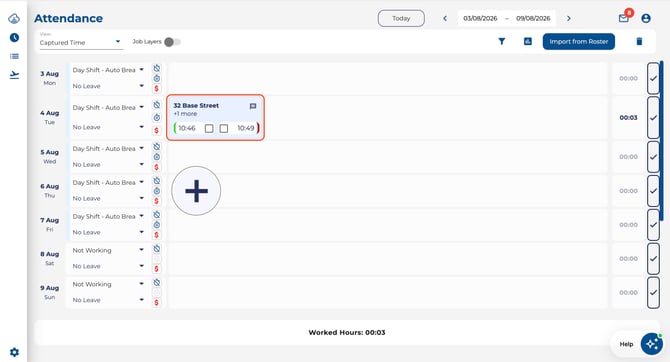Toggle the Job Layers switch
Image resolution: width=670 pixels, height=362 pixels.
[173, 42]
